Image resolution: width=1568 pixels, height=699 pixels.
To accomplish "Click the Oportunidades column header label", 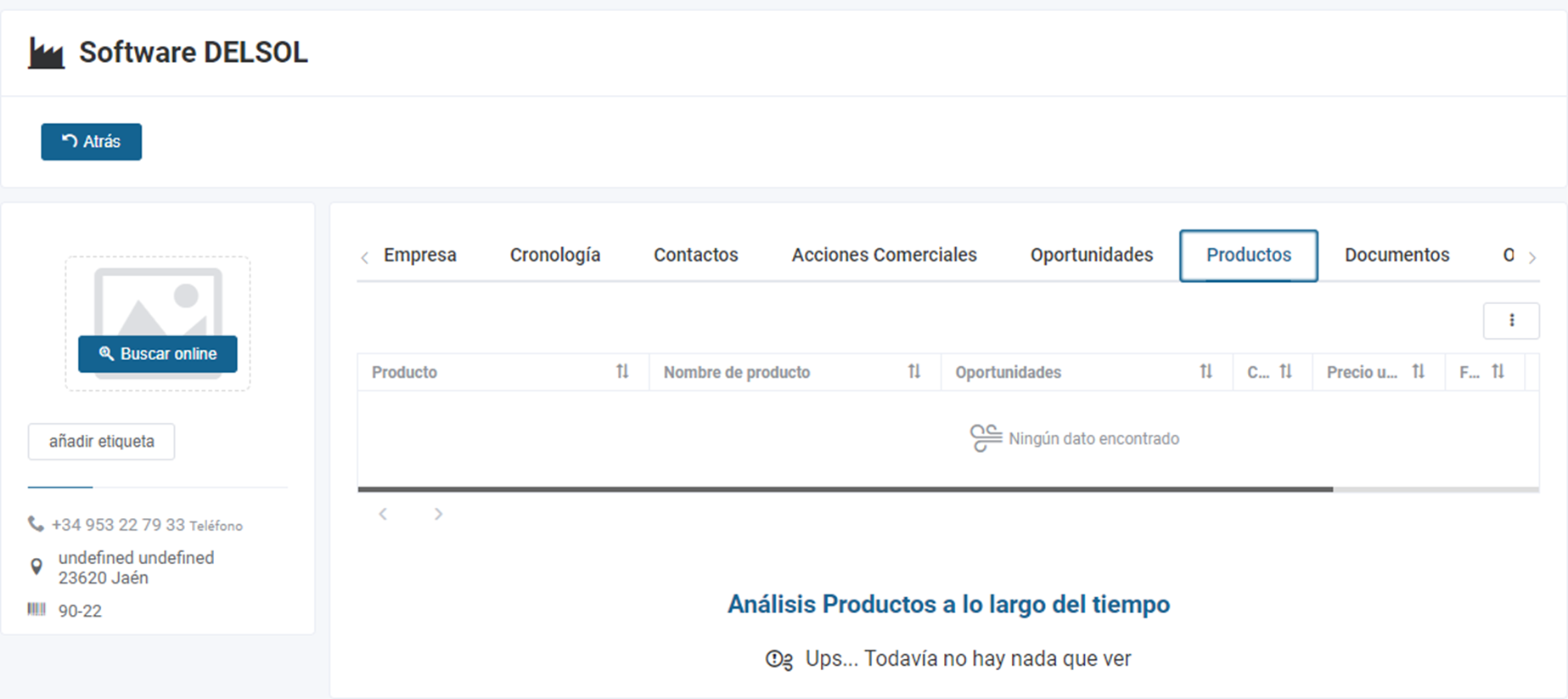I will pyautogui.click(x=1009, y=373).
